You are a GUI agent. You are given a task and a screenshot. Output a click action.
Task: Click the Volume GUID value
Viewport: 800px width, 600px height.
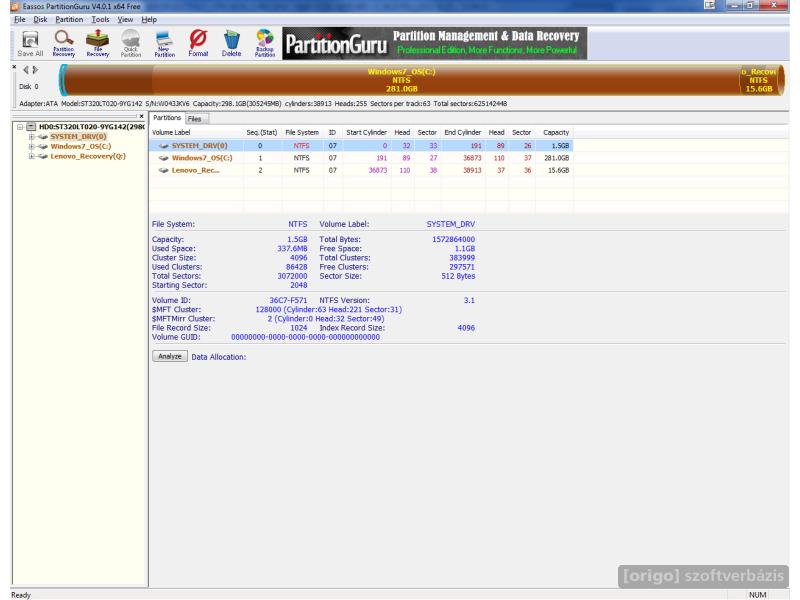(x=305, y=337)
